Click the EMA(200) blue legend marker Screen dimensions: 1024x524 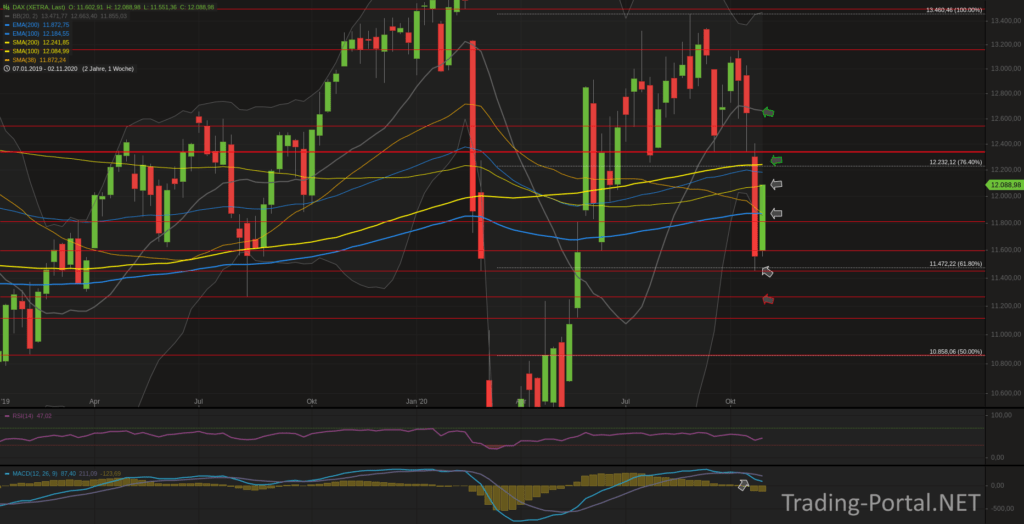(x=7, y=25)
